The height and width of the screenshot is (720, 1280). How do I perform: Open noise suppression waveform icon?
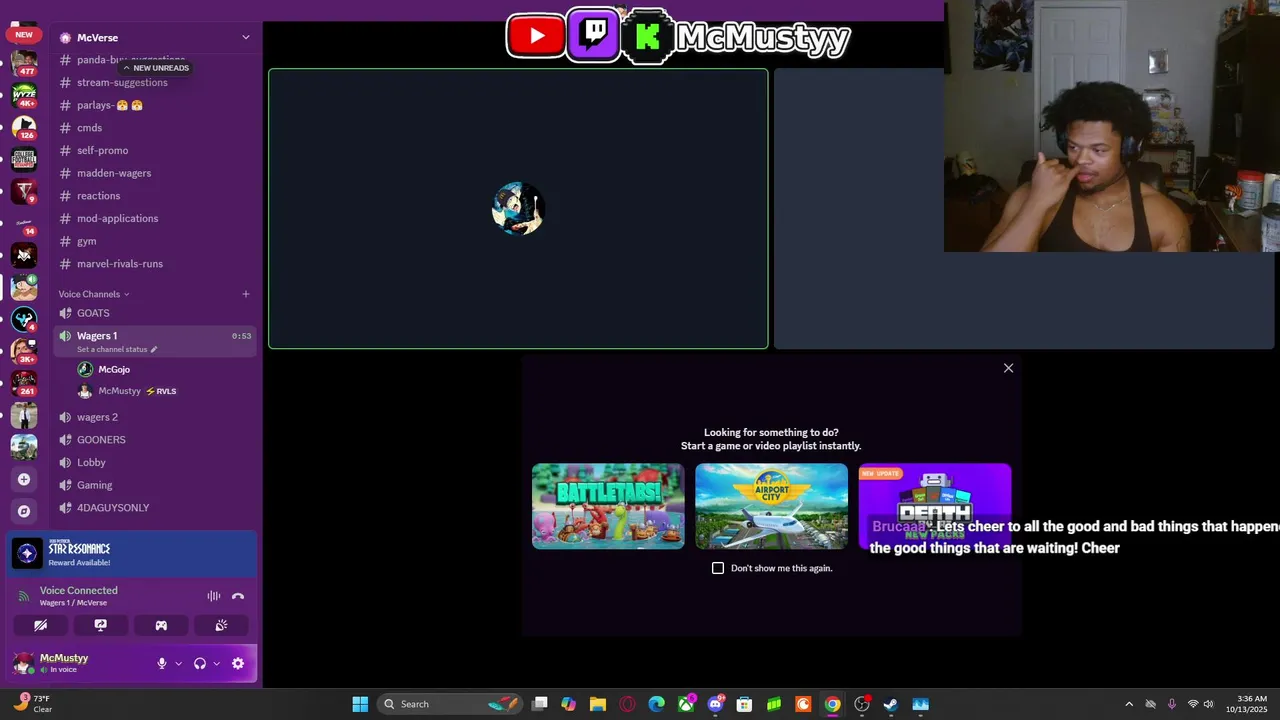point(214,596)
